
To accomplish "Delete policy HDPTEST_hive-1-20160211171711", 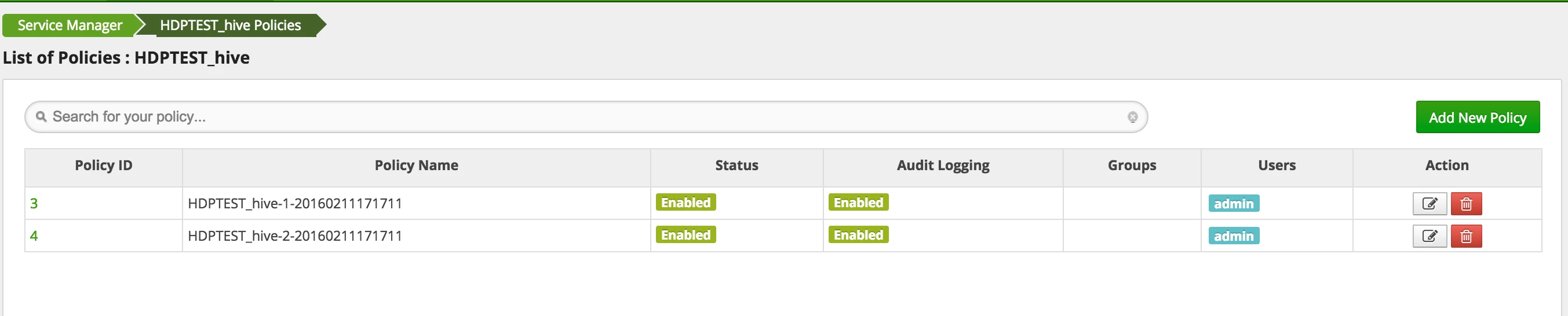I will (1467, 204).
